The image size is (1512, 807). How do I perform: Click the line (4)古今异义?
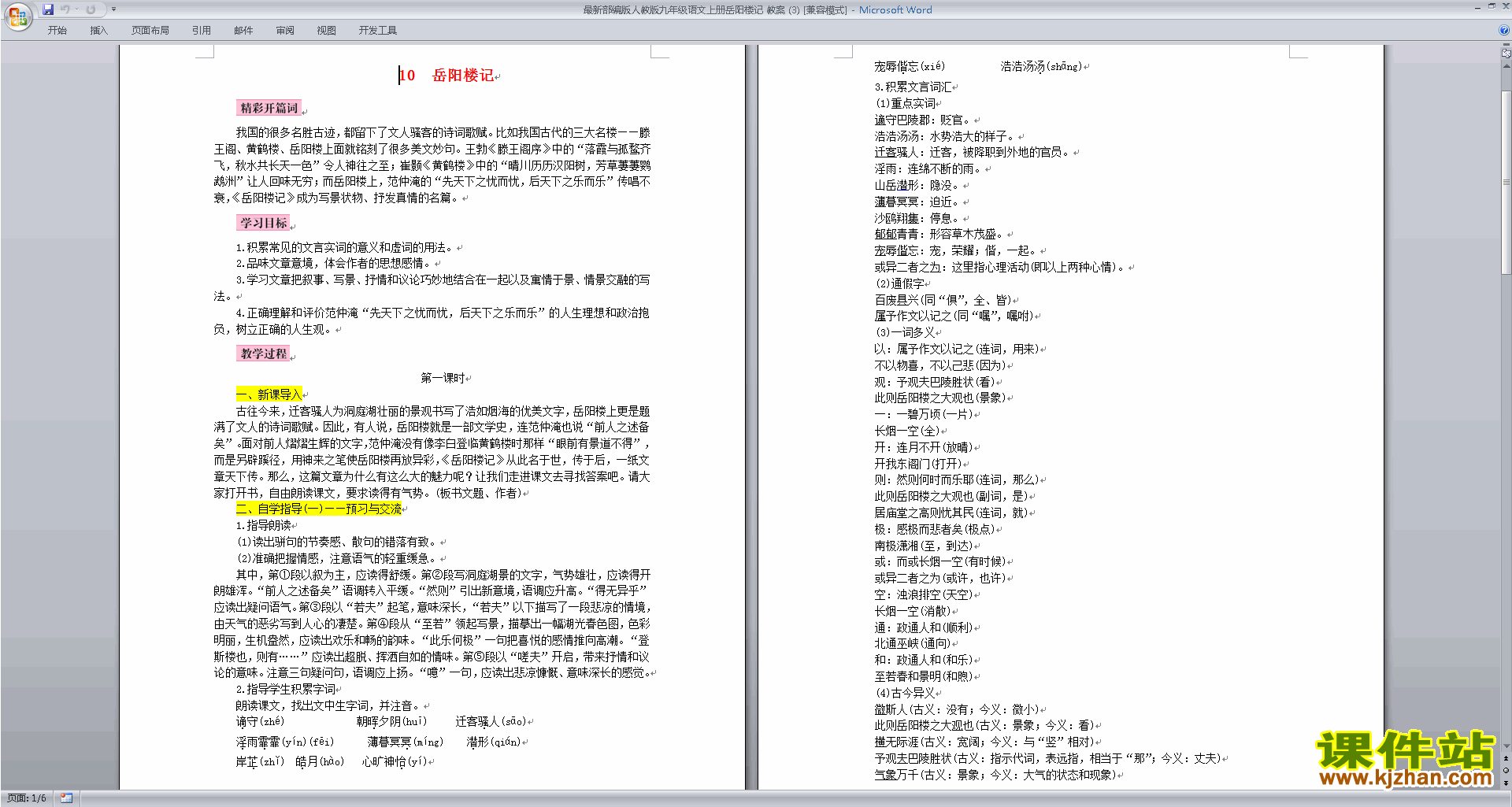(905, 693)
